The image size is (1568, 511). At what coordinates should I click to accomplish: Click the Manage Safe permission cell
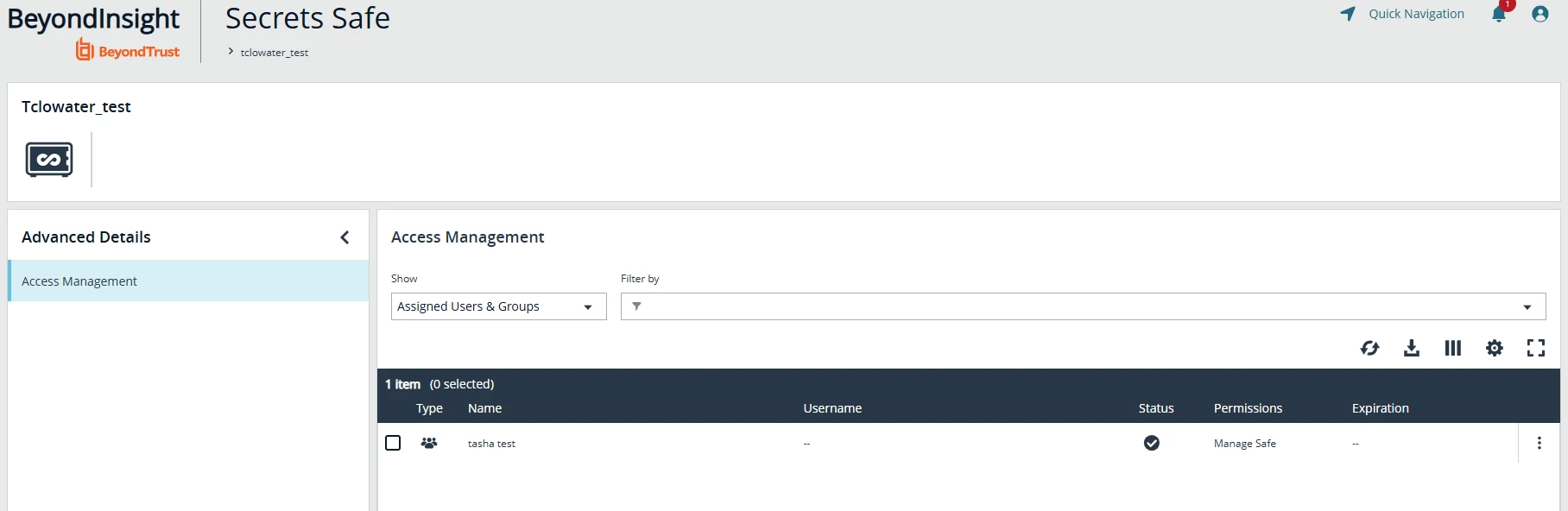[x=1244, y=444]
